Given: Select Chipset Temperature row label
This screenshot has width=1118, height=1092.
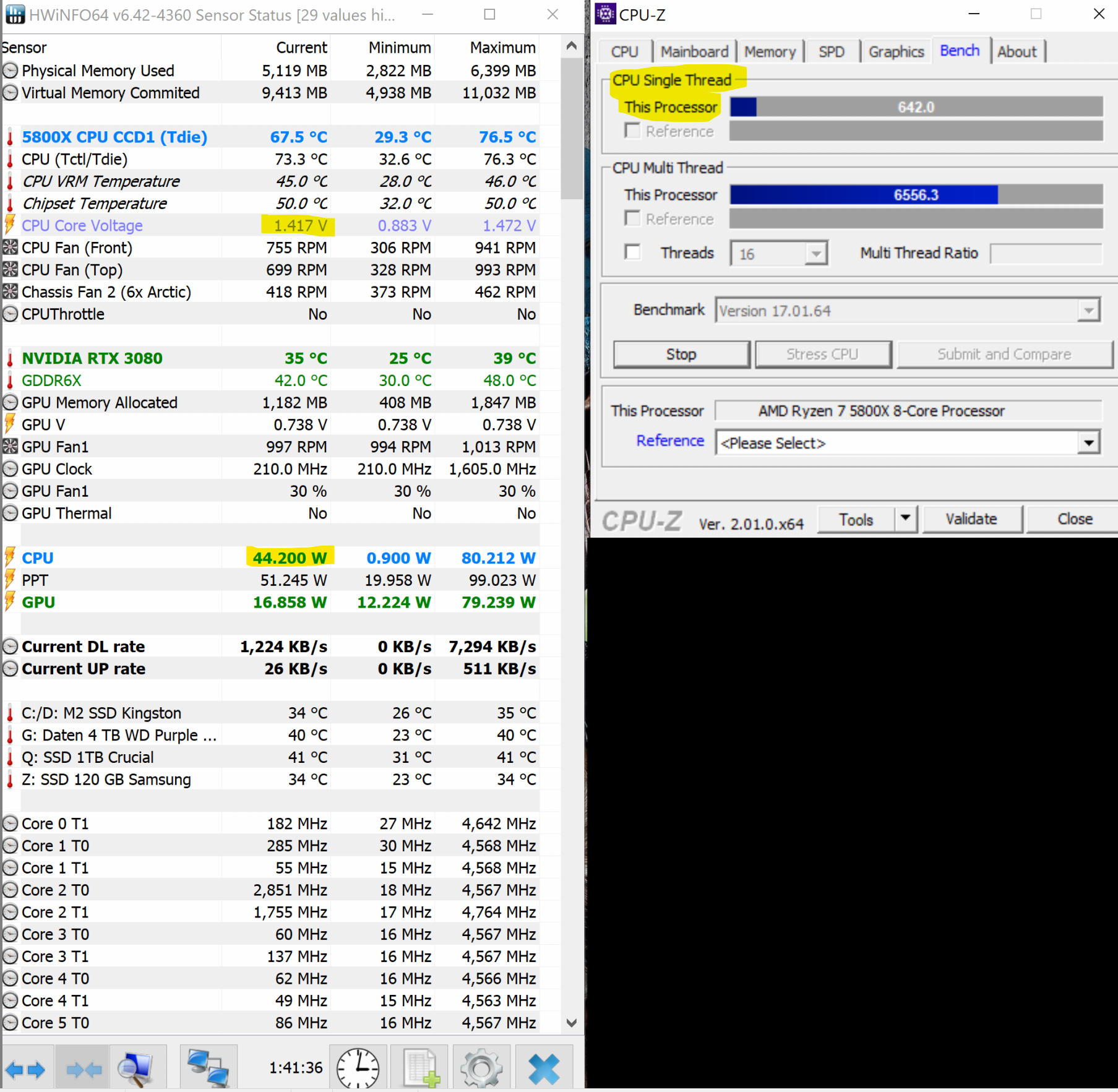Looking at the screenshot, I should [95, 204].
